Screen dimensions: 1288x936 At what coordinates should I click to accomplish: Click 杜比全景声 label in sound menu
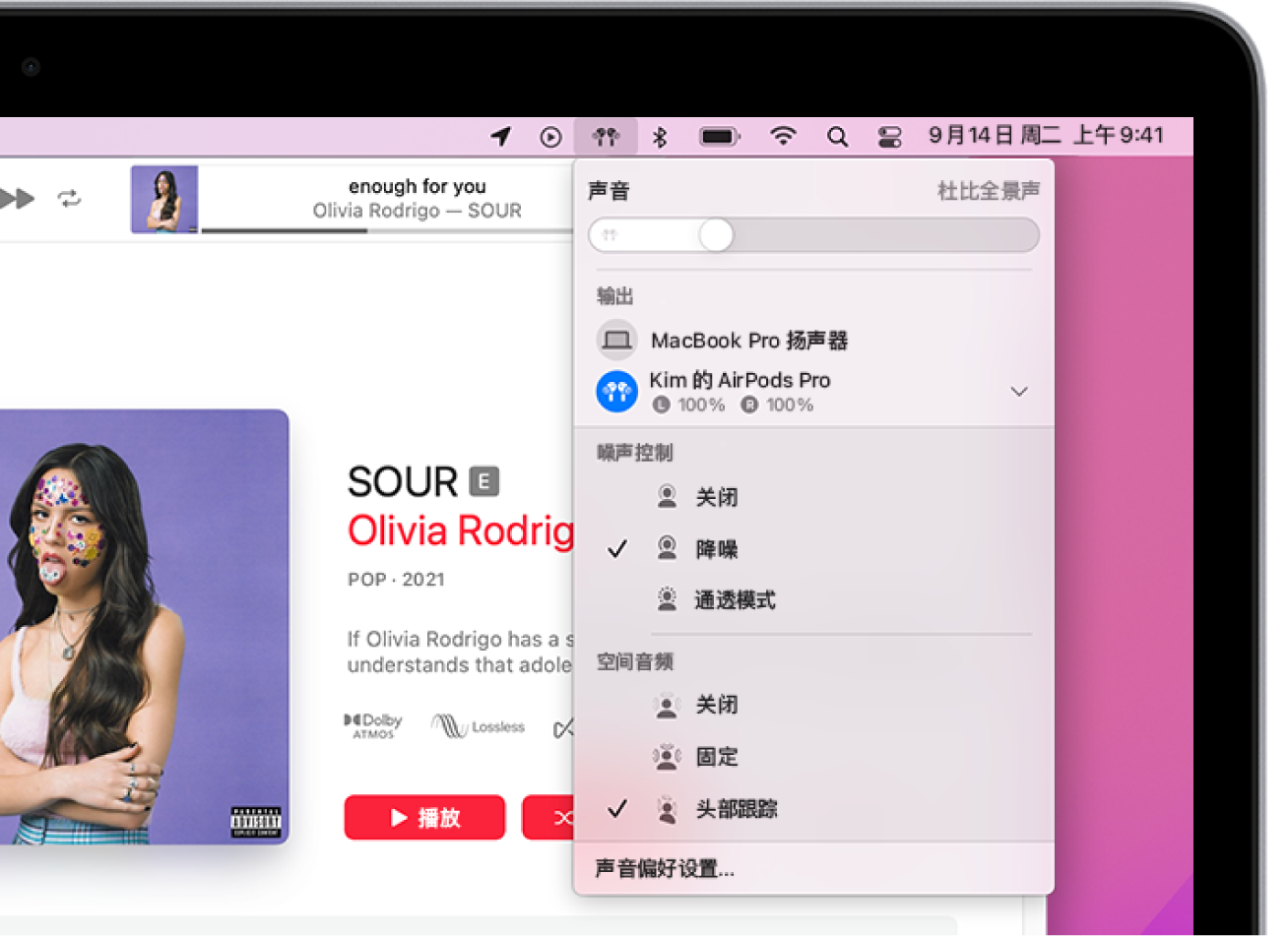[x=989, y=189]
